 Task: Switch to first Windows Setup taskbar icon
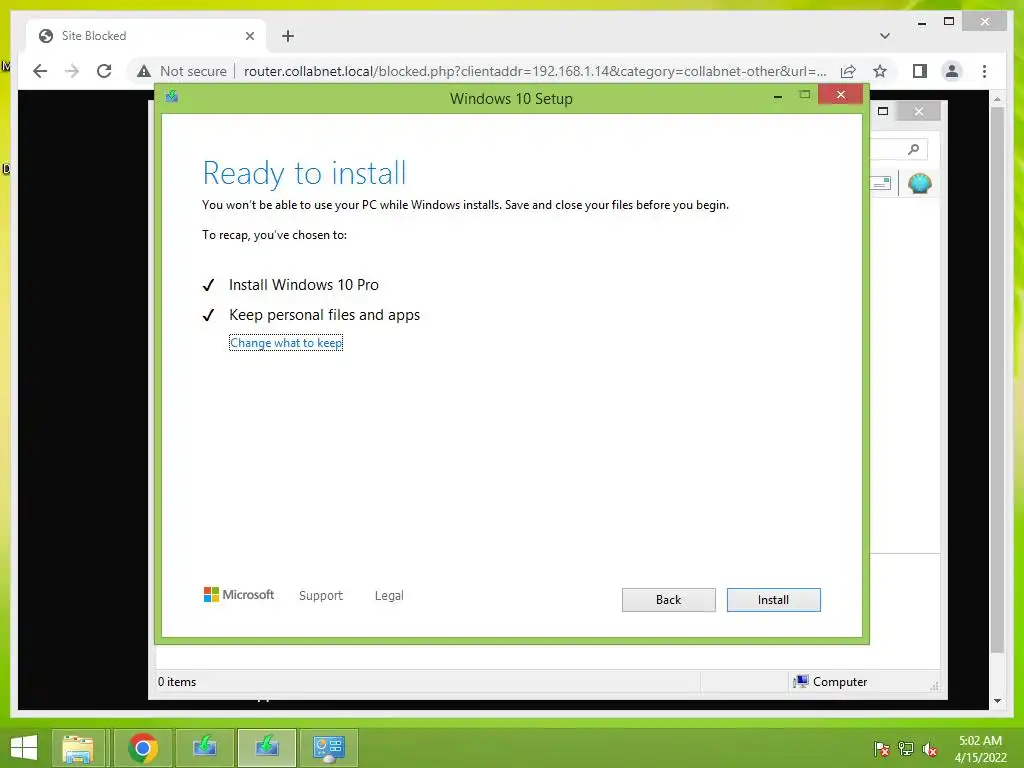click(204, 748)
